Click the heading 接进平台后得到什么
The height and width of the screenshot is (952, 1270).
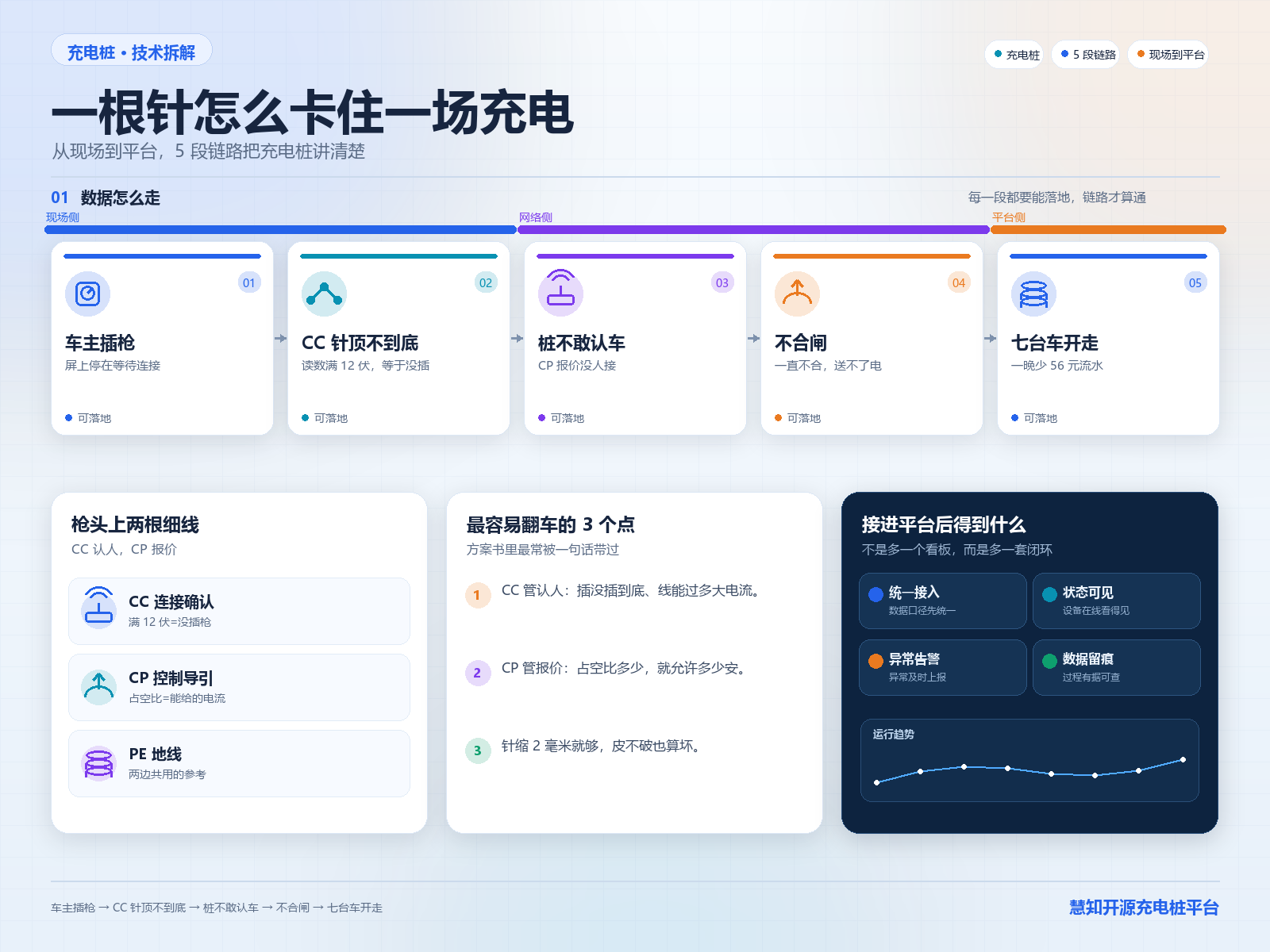[944, 524]
